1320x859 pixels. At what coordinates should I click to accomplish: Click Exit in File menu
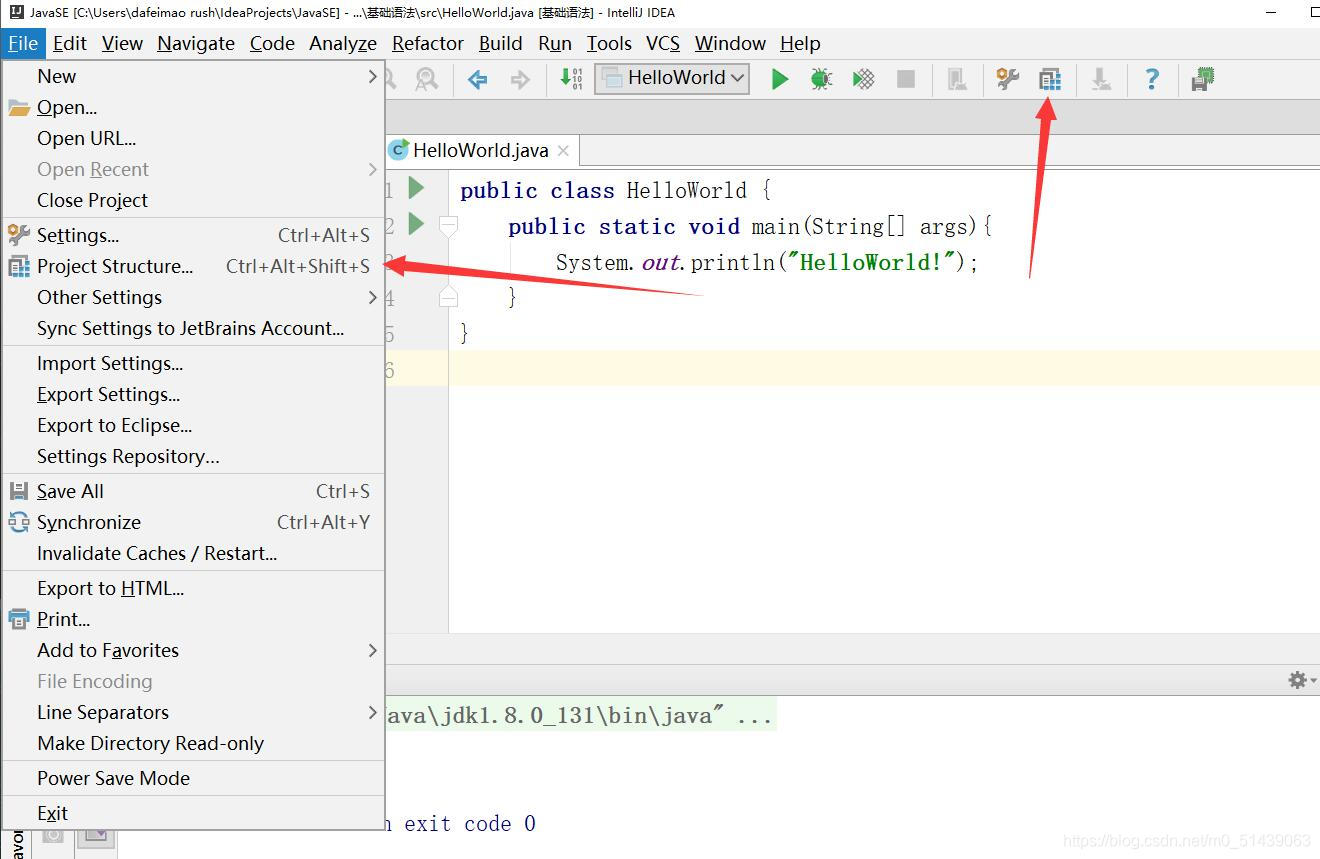click(x=194, y=813)
